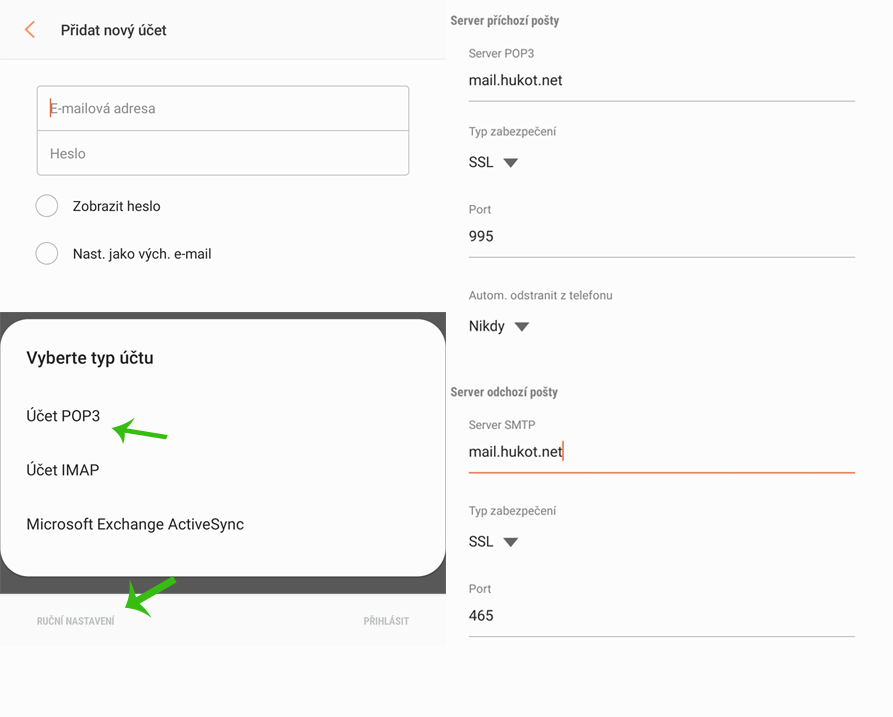
Task: Click the Přidat nový účet title
Action: (113, 30)
